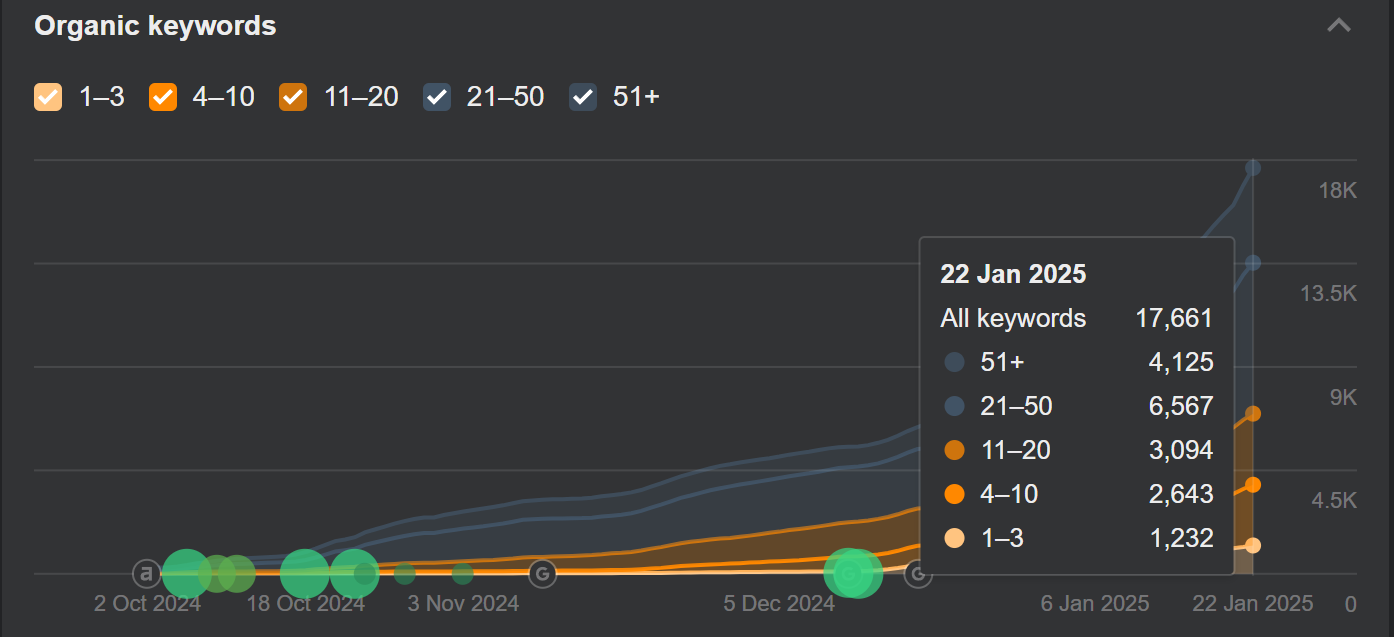The width and height of the screenshot is (1394, 637).
Task: Click the topmost 51+ data point on the chart
Action: (1253, 168)
